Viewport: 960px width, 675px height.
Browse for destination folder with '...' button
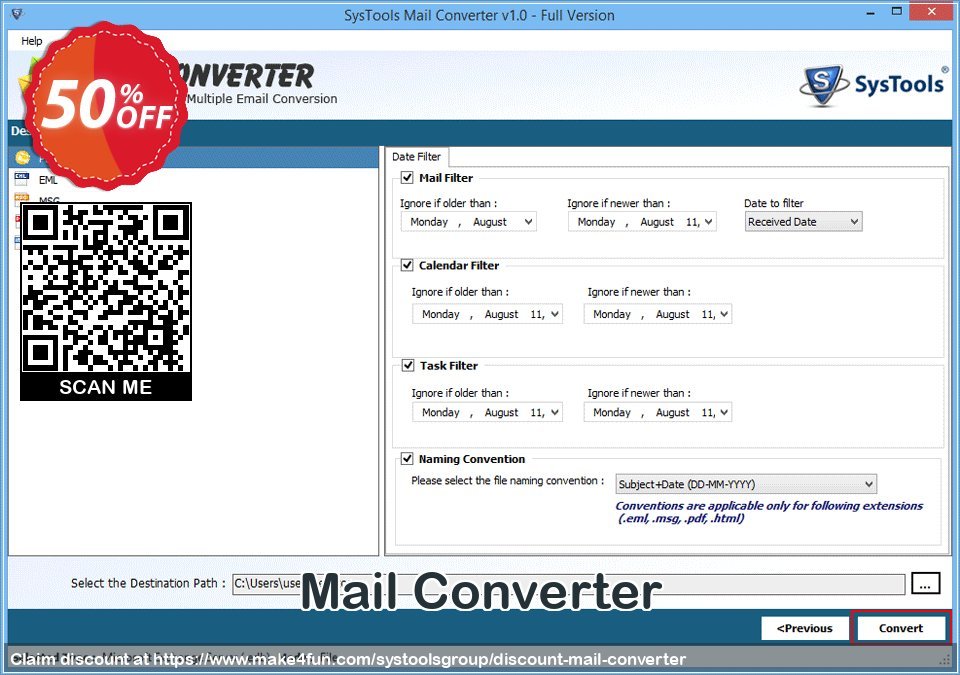pos(925,584)
